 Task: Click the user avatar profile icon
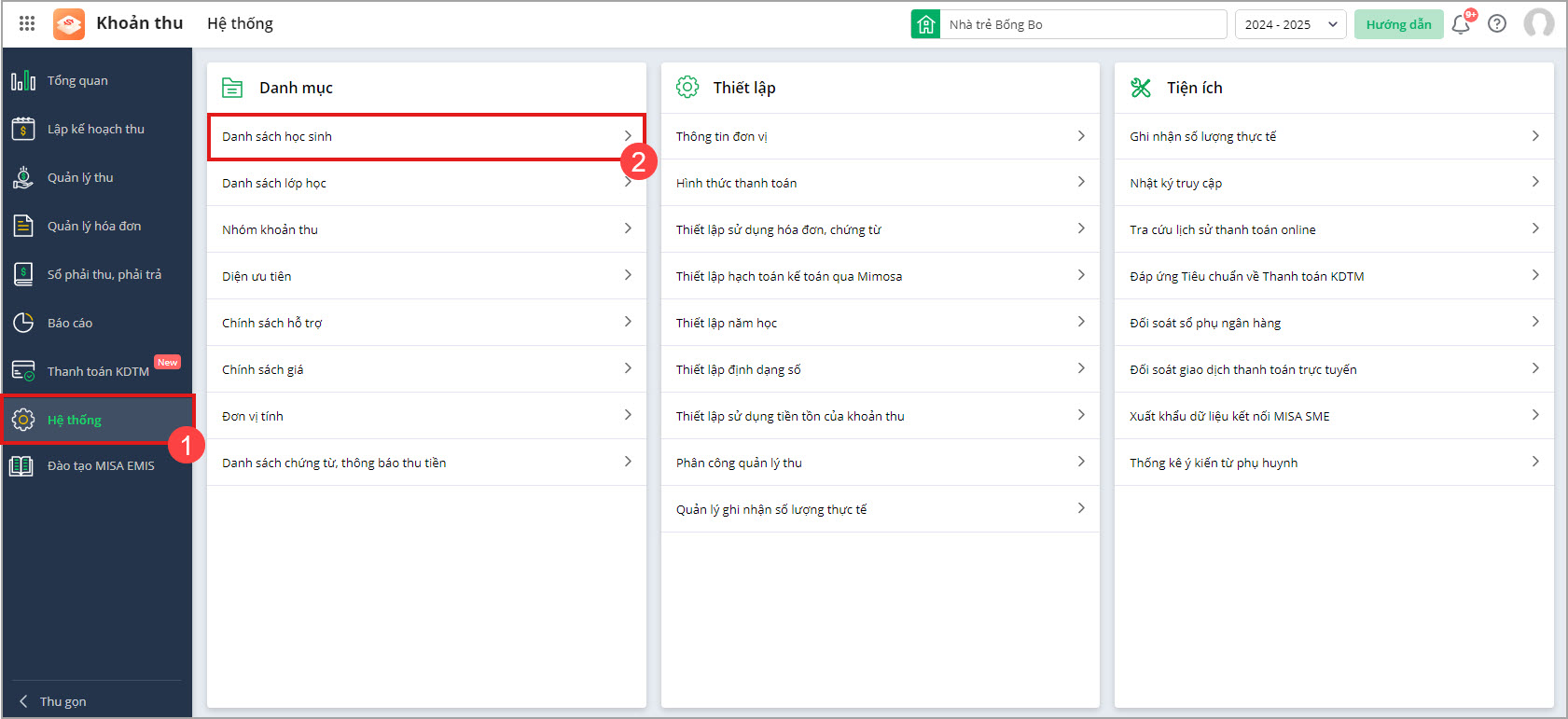(1538, 24)
